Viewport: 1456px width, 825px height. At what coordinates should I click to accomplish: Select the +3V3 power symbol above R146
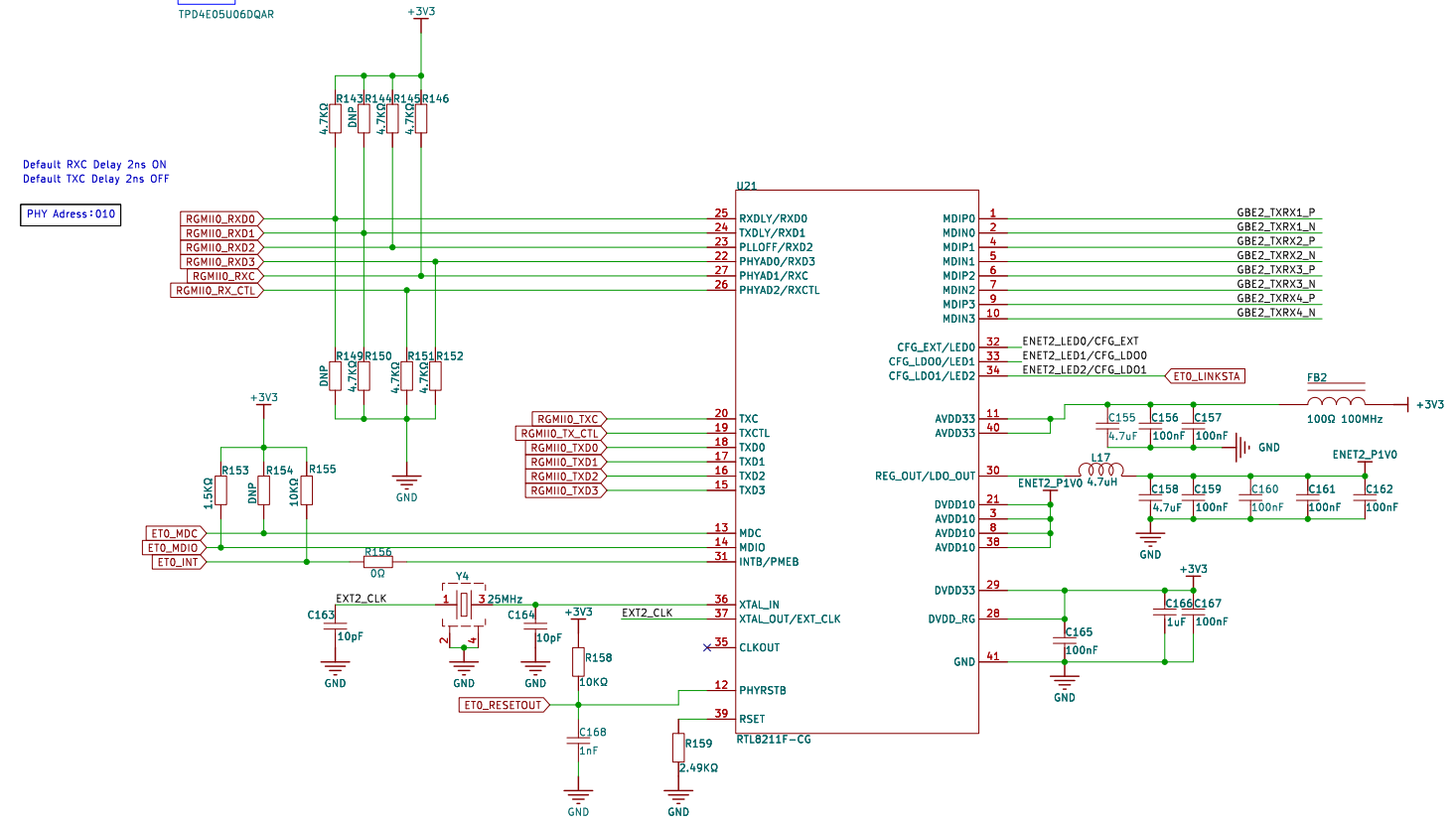click(421, 15)
